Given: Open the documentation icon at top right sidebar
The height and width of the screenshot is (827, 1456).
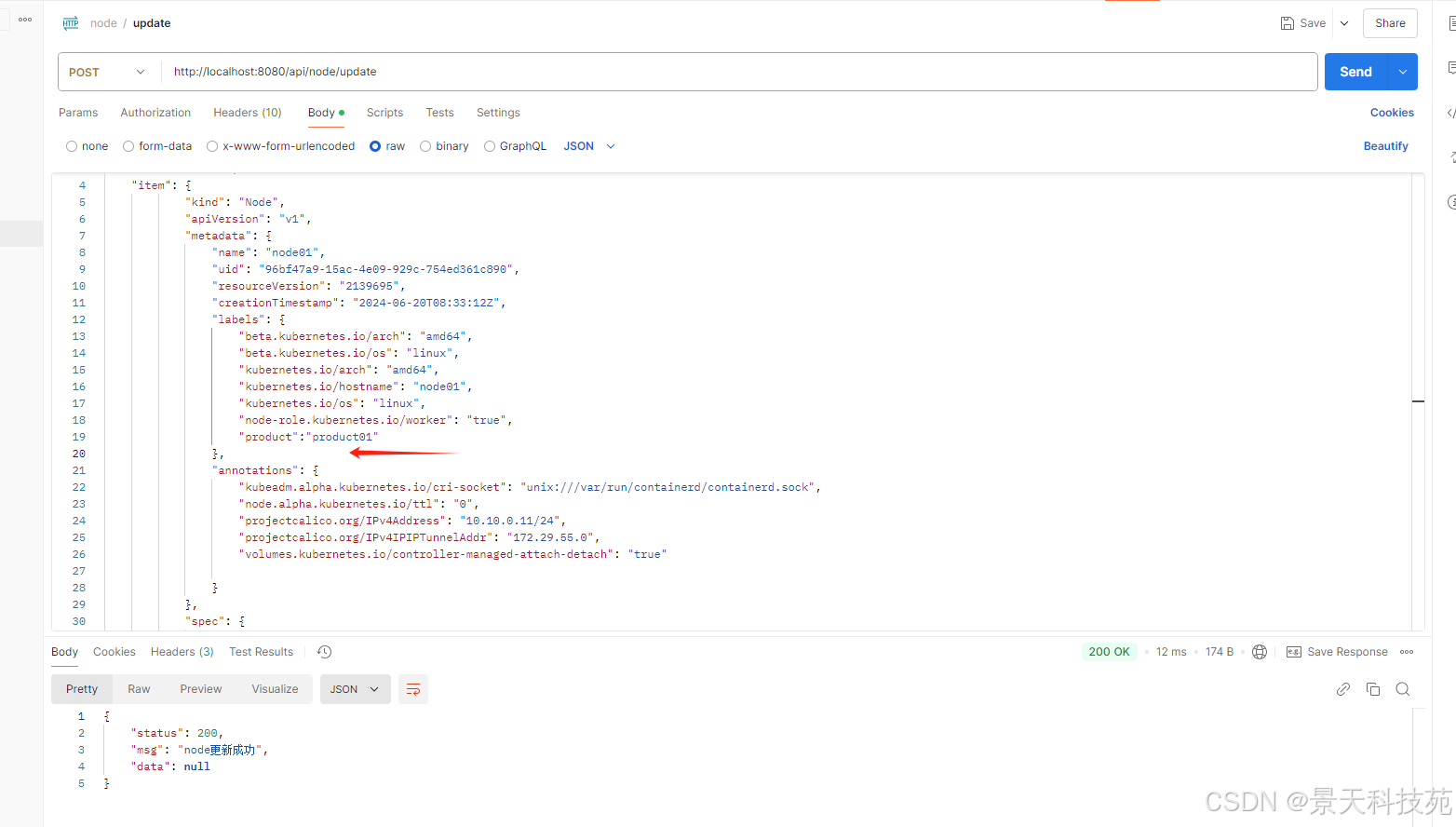Looking at the screenshot, I should [1451, 23].
